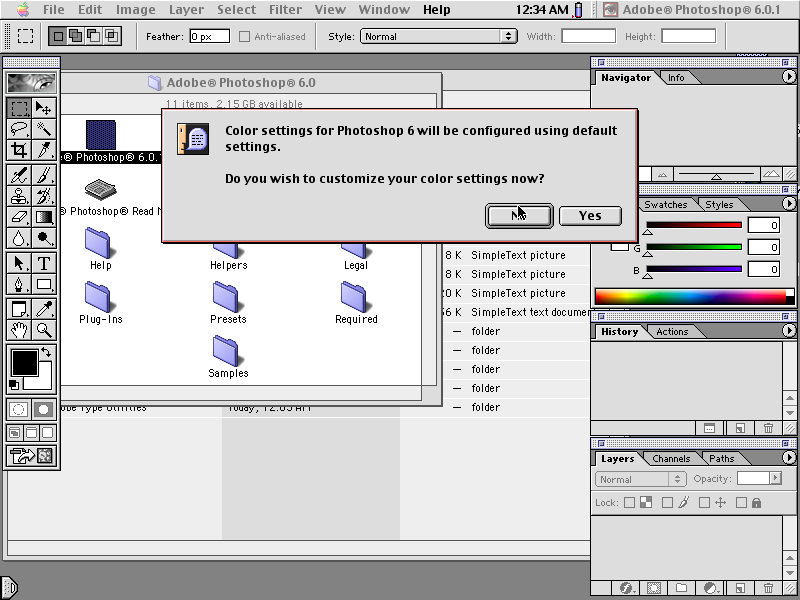Image resolution: width=800 pixels, height=600 pixels.
Task: Open the Layers palette menu arrow
Action: pyautogui.click(x=789, y=458)
